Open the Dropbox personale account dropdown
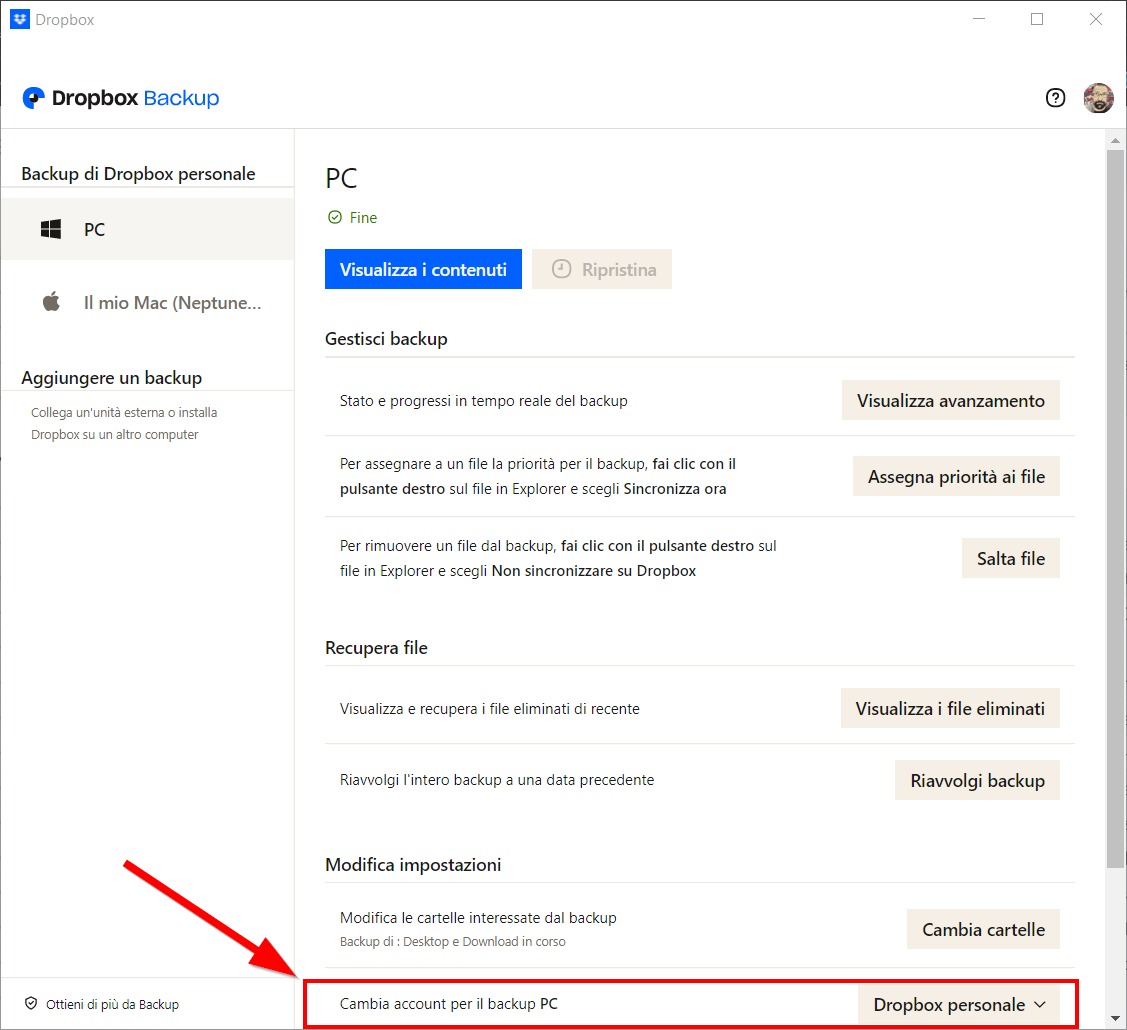 click(x=959, y=1004)
